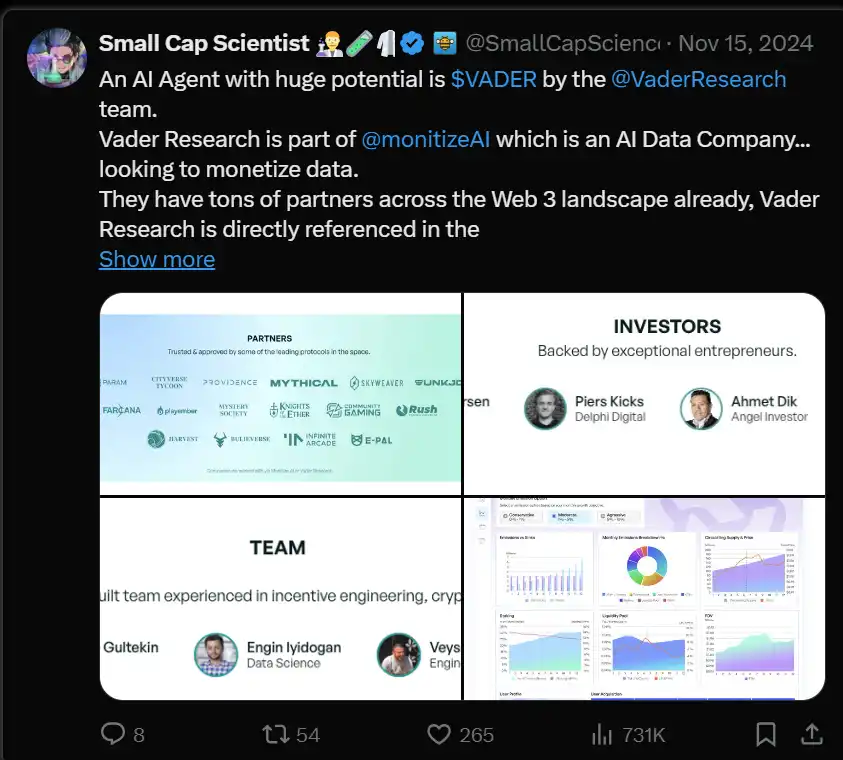The width and height of the screenshot is (843, 760).
Task: Open the @SmallCapScience handle
Action: (x=562, y=43)
